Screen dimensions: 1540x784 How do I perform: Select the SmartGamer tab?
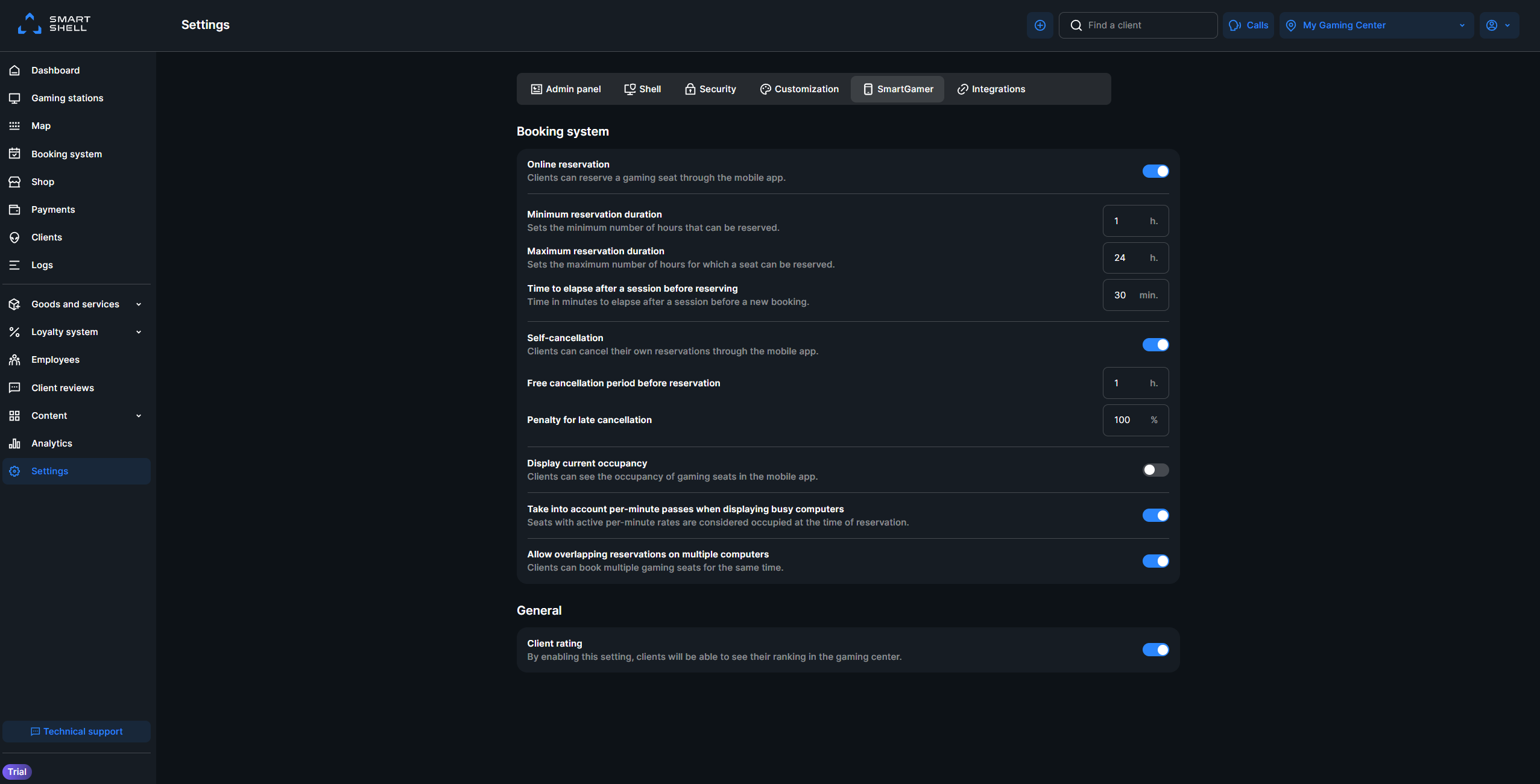click(x=897, y=89)
